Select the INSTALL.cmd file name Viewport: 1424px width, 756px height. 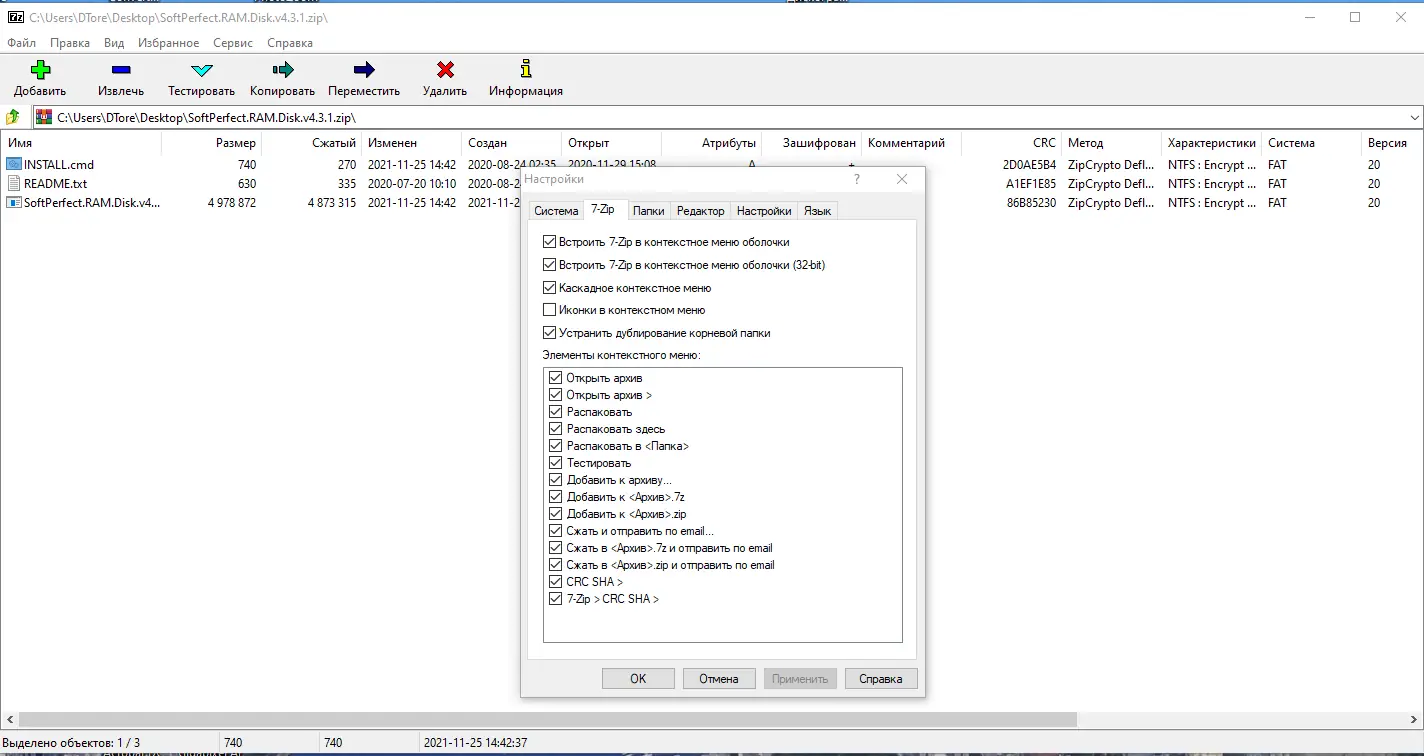point(59,165)
